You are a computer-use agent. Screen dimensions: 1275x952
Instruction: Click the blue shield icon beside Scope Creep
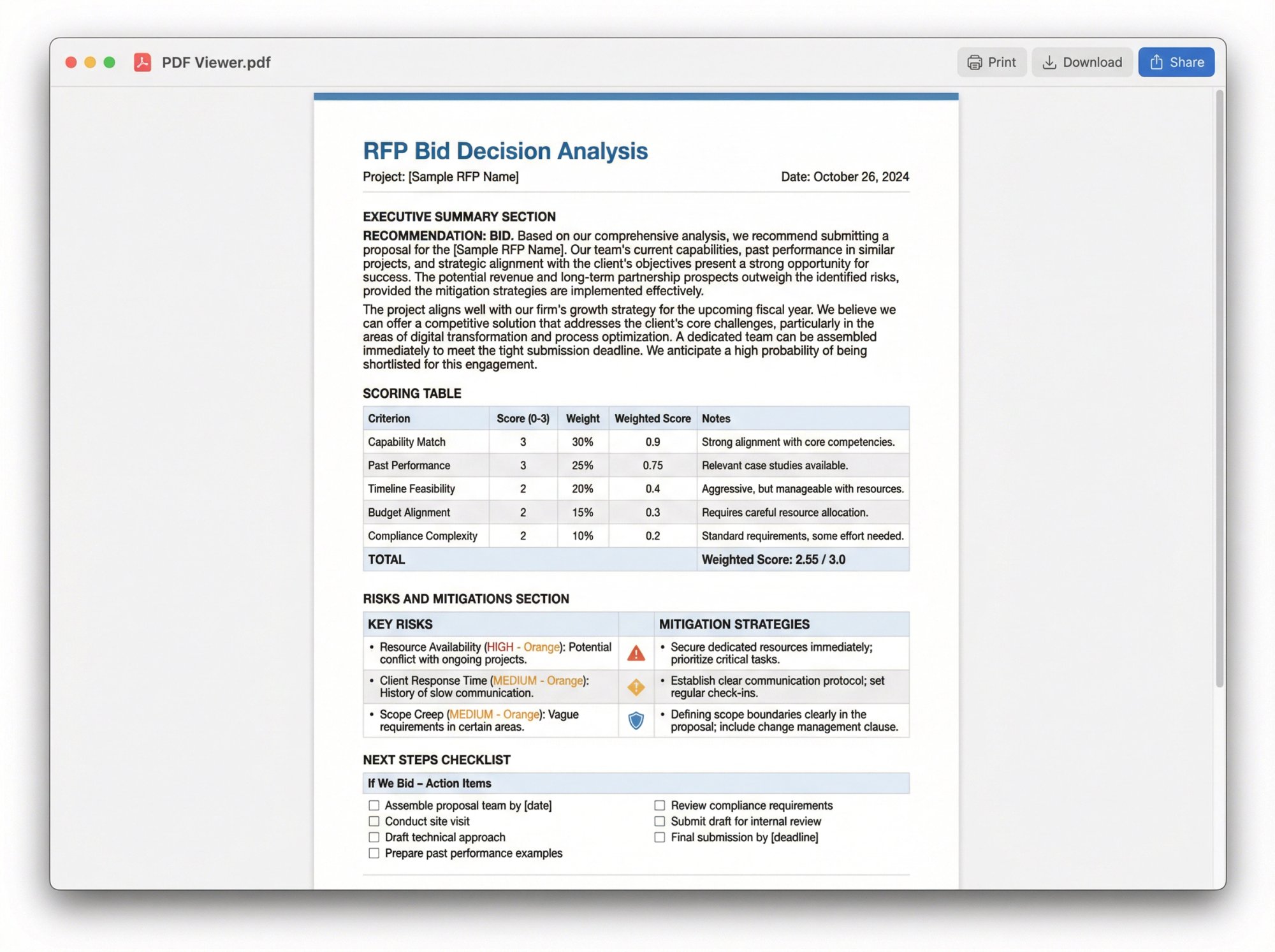point(635,721)
